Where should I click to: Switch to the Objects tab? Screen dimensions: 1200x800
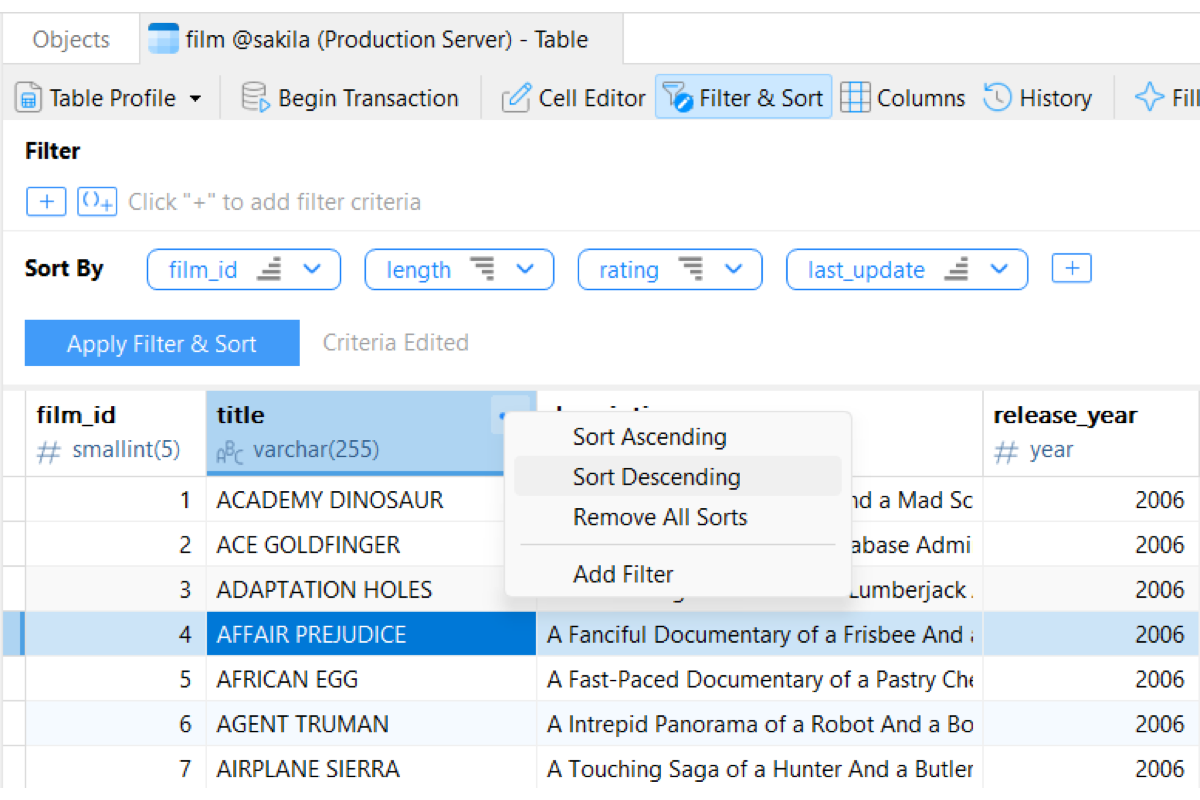71,40
